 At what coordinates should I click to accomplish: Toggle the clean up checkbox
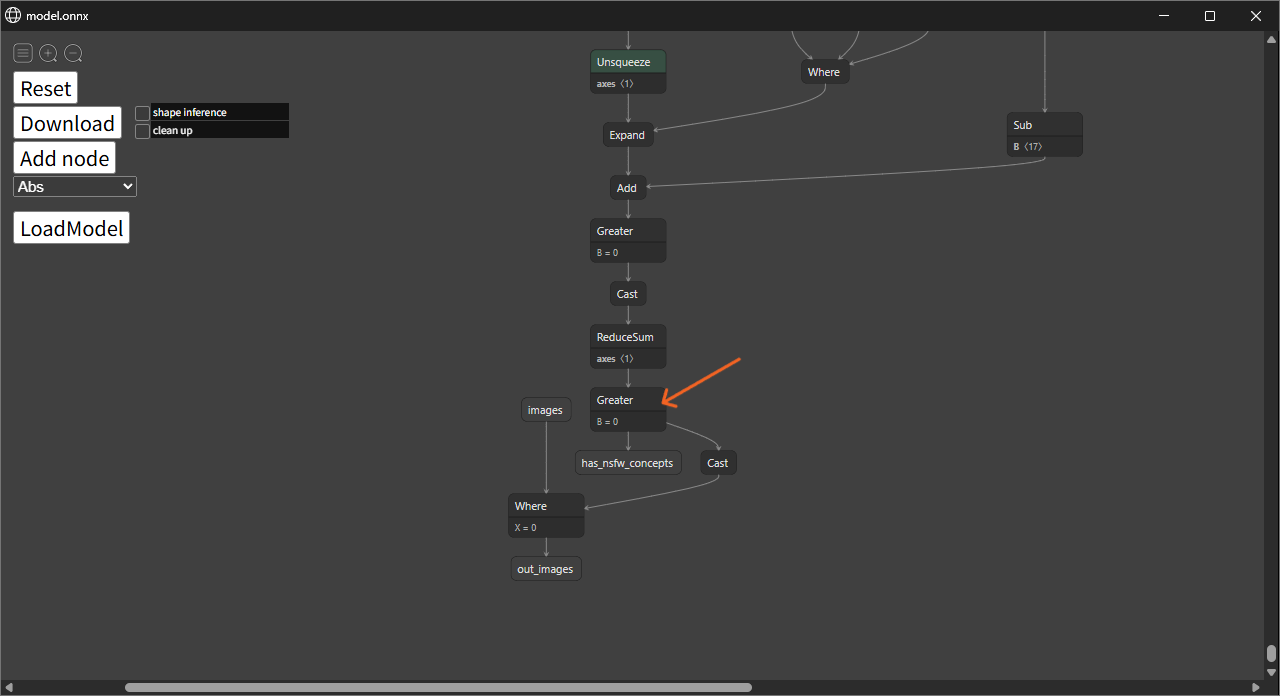pos(142,131)
